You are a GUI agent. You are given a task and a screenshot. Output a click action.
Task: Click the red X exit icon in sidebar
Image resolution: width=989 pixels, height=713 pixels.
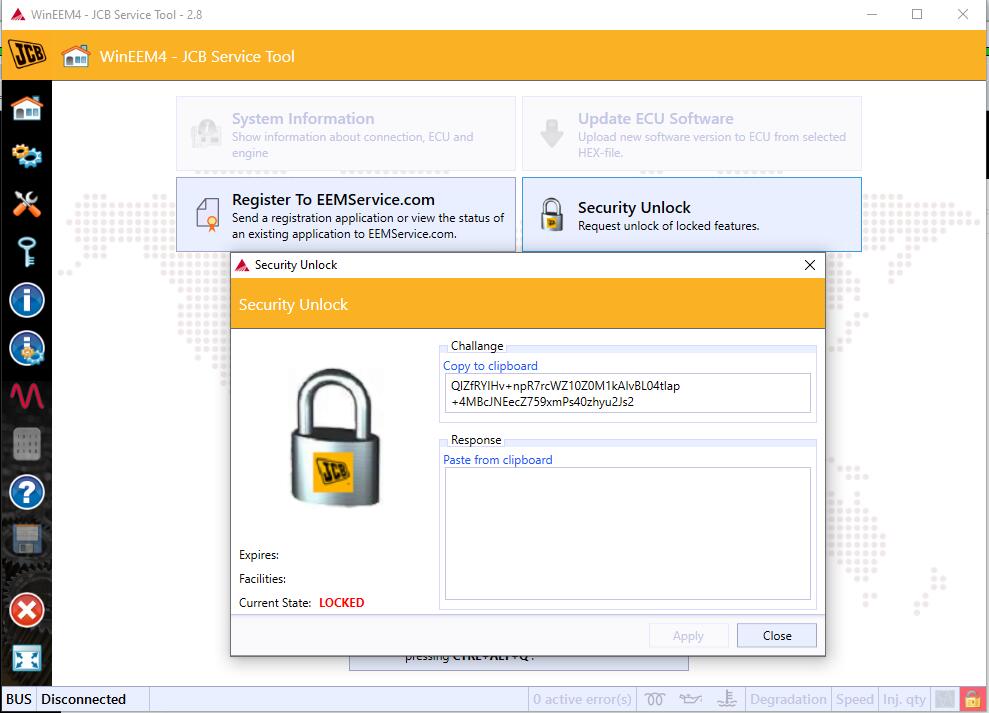coord(26,610)
